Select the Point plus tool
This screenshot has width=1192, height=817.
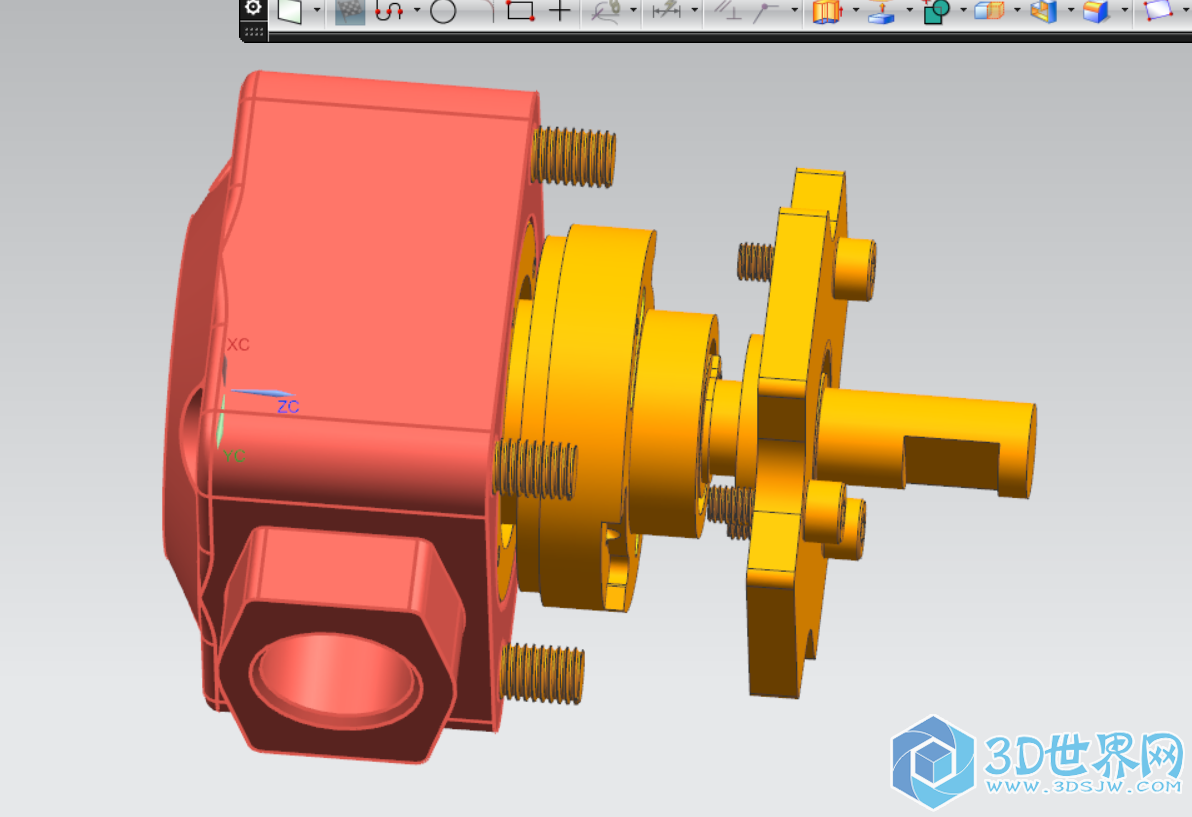click(x=560, y=11)
